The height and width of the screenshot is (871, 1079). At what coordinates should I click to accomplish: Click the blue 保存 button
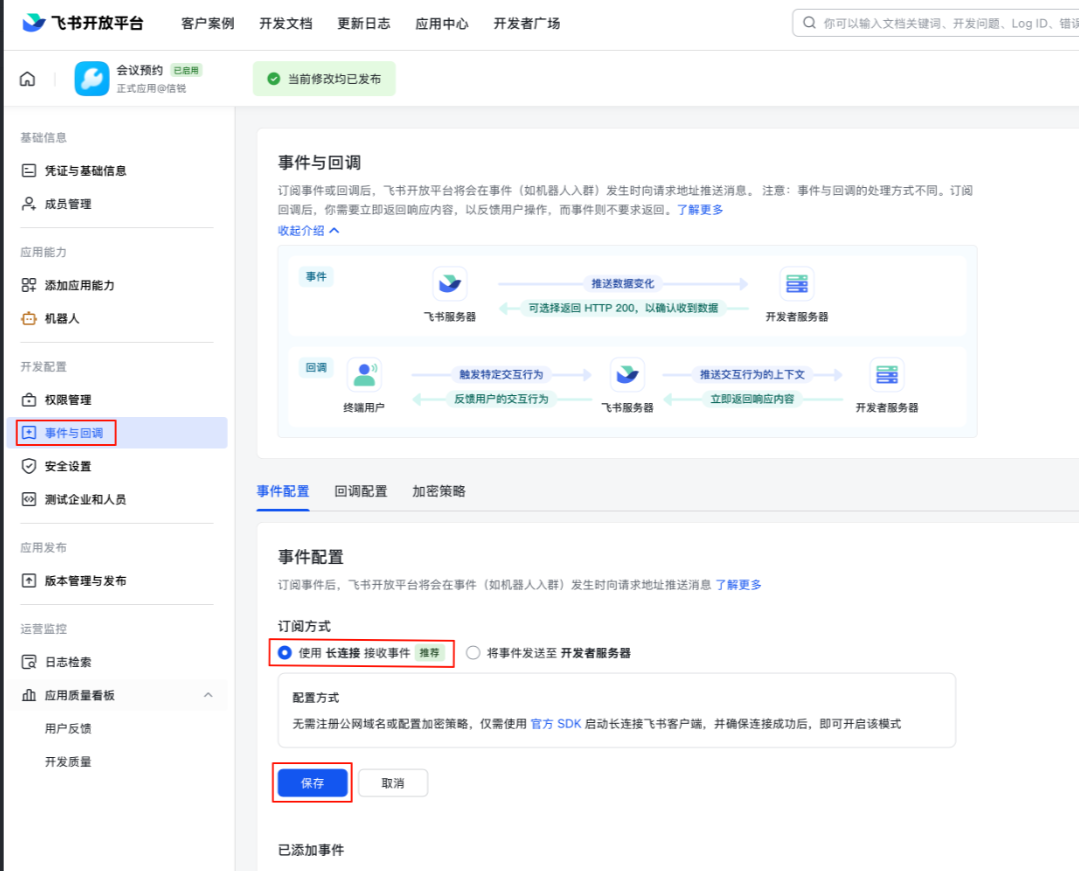pos(312,783)
